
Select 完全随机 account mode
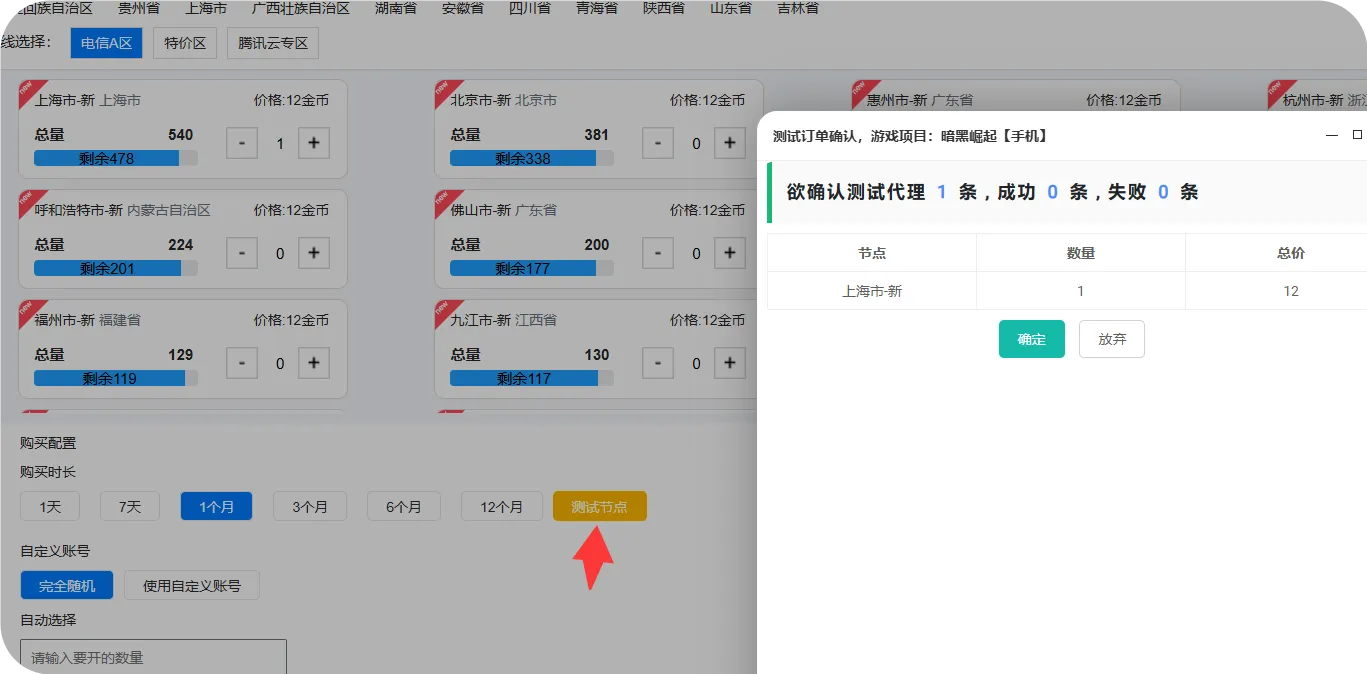pyautogui.click(x=67, y=586)
